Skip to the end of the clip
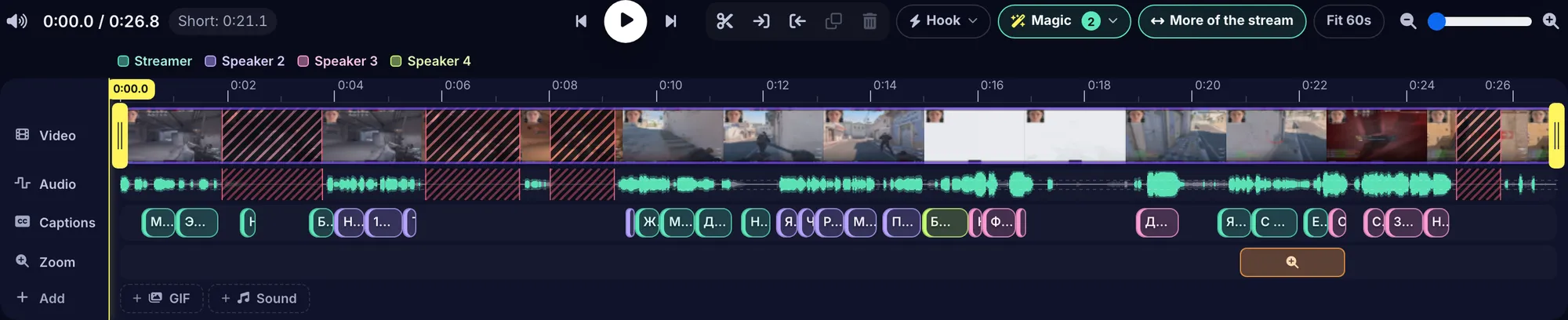 click(x=670, y=21)
